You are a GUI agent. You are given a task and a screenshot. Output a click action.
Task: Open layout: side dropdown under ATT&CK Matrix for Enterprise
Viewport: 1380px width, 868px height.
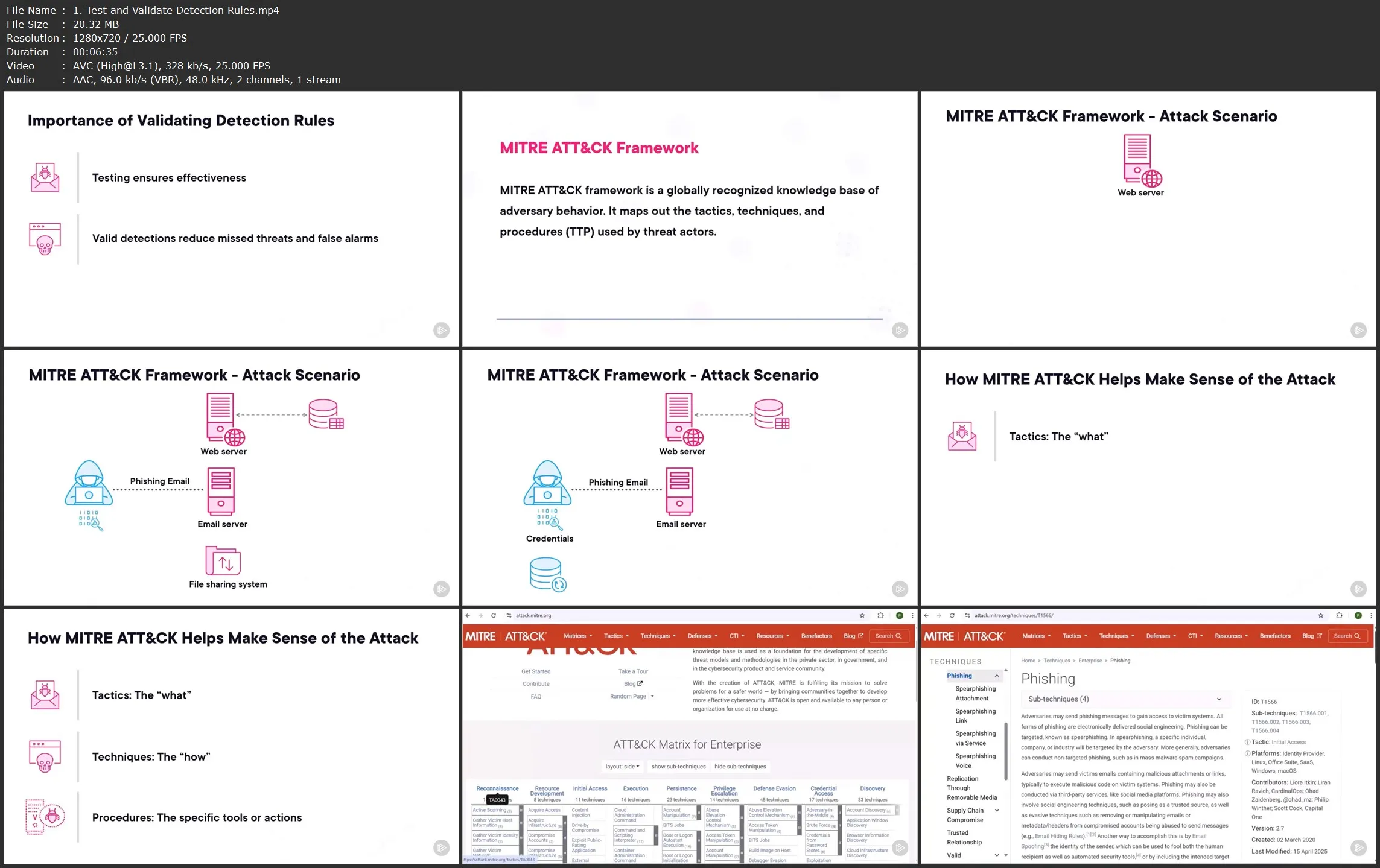tap(622, 767)
